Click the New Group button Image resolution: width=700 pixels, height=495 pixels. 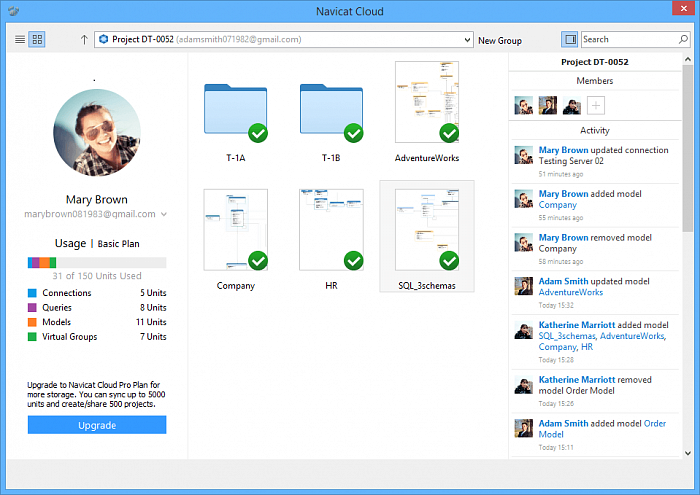pos(500,40)
